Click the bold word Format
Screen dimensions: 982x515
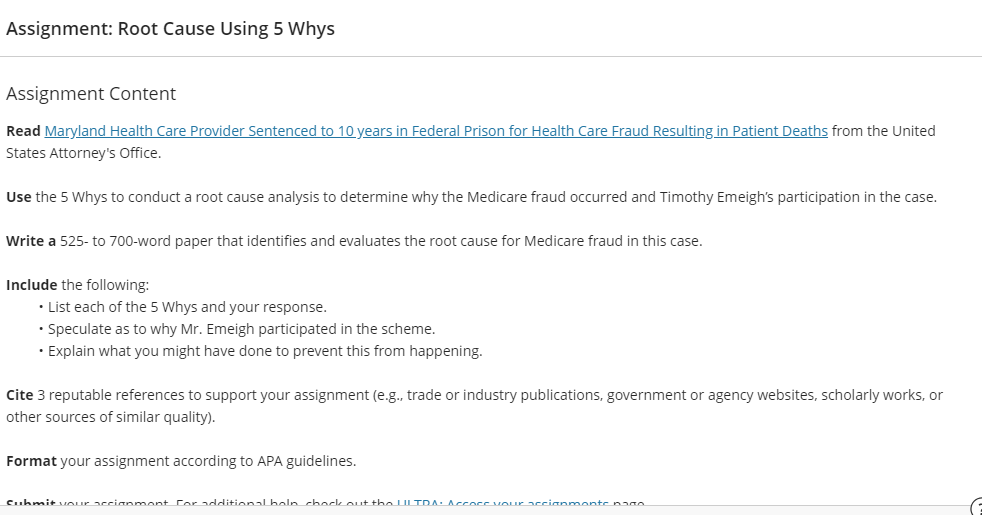click(x=31, y=461)
